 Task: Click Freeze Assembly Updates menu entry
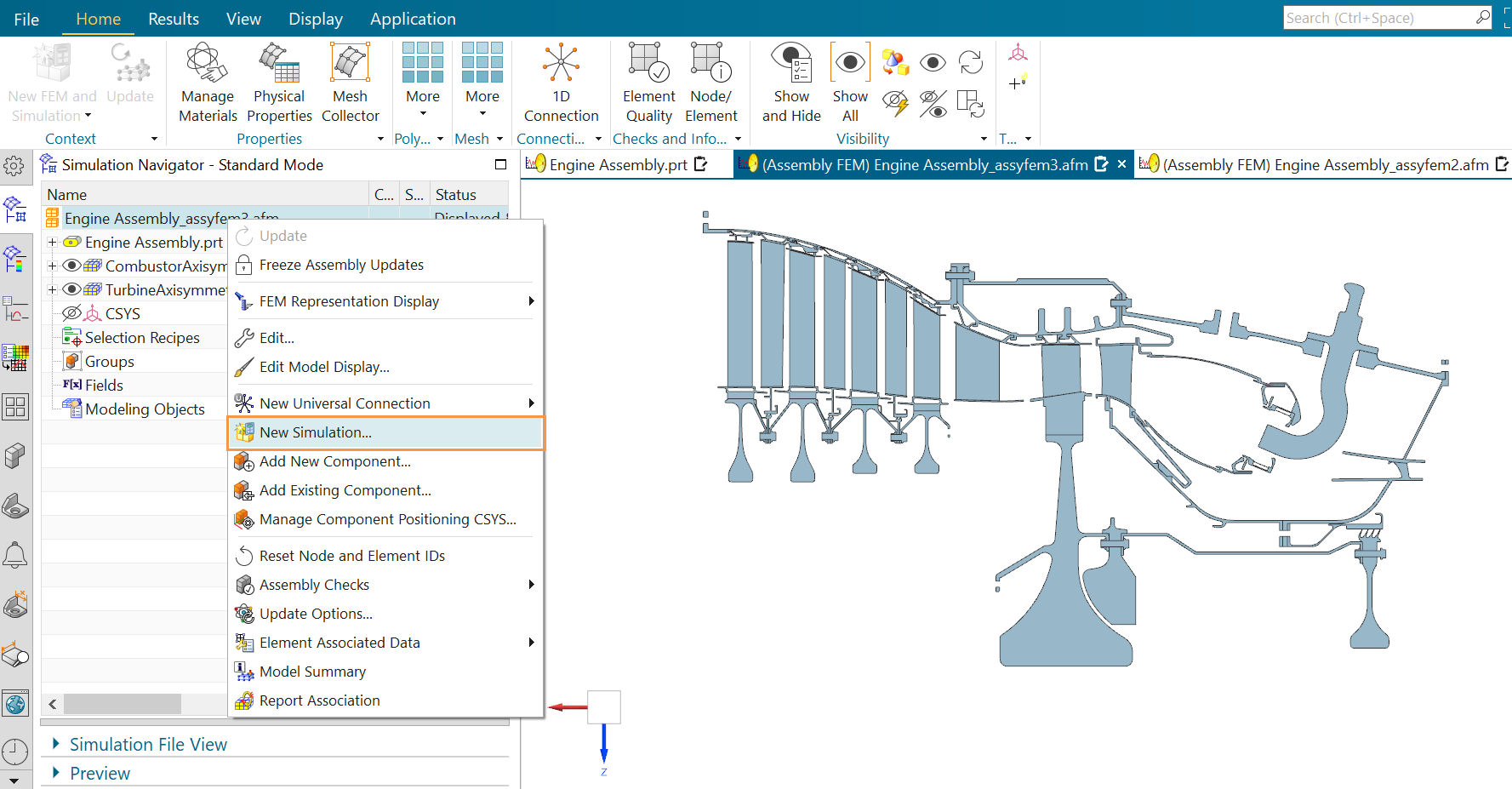[x=341, y=265]
